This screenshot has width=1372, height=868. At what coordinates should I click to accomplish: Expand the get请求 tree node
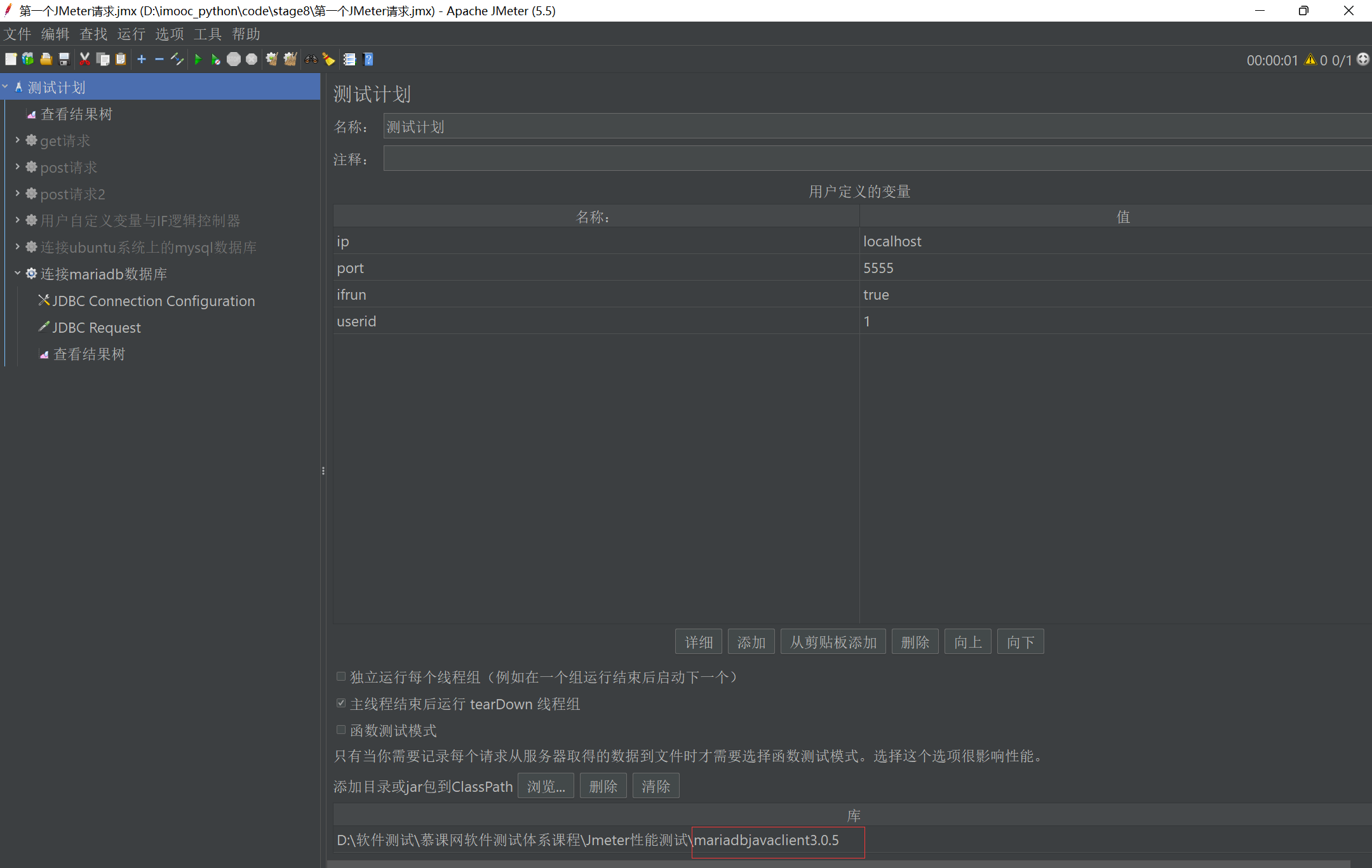click(x=17, y=140)
